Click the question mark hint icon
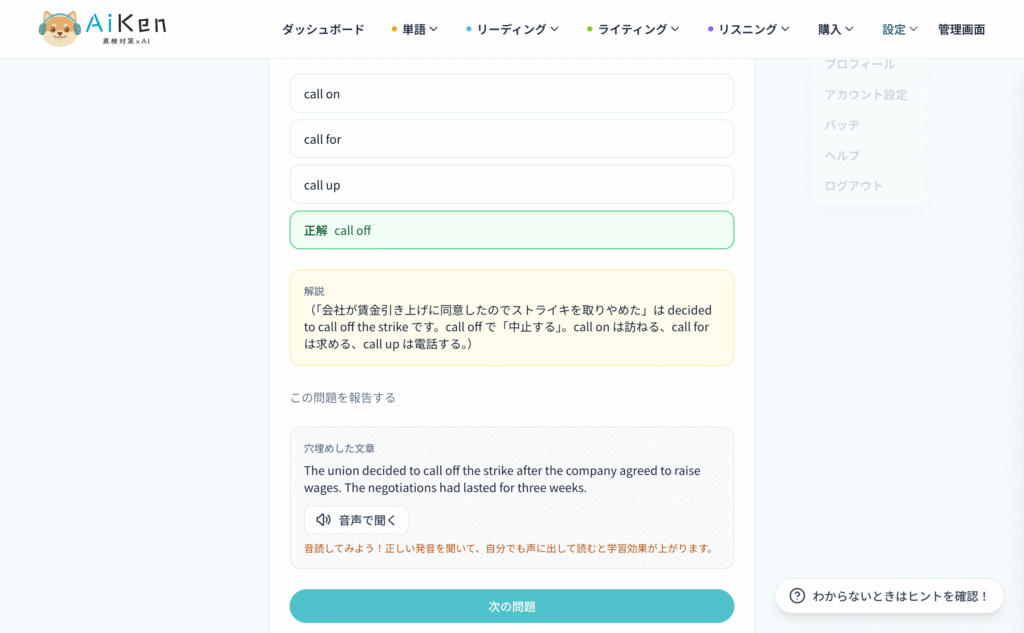The width and height of the screenshot is (1024, 633). click(797, 596)
